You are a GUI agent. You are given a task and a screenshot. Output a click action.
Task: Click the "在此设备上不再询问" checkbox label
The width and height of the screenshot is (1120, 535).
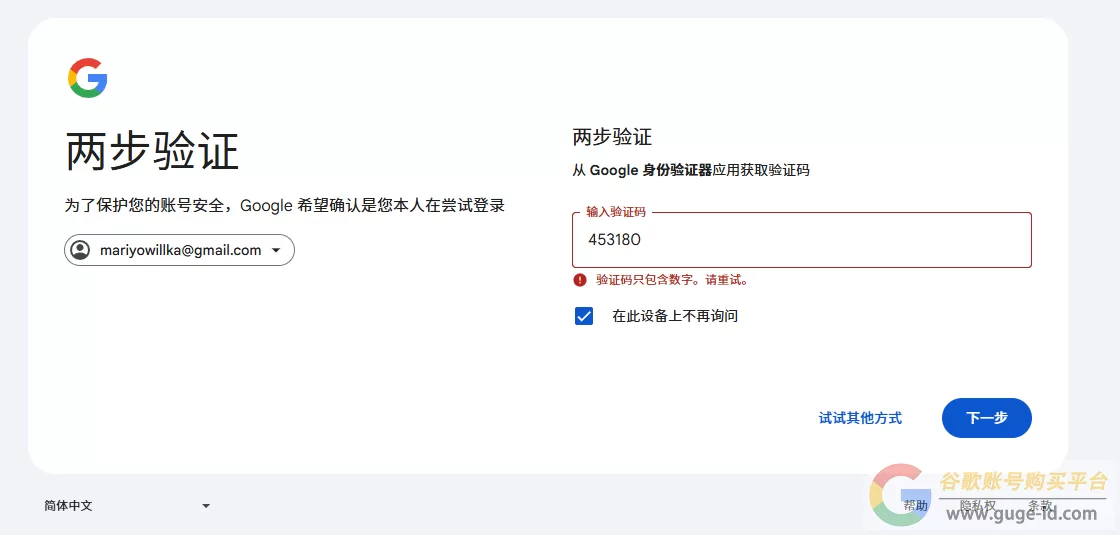pos(674,316)
